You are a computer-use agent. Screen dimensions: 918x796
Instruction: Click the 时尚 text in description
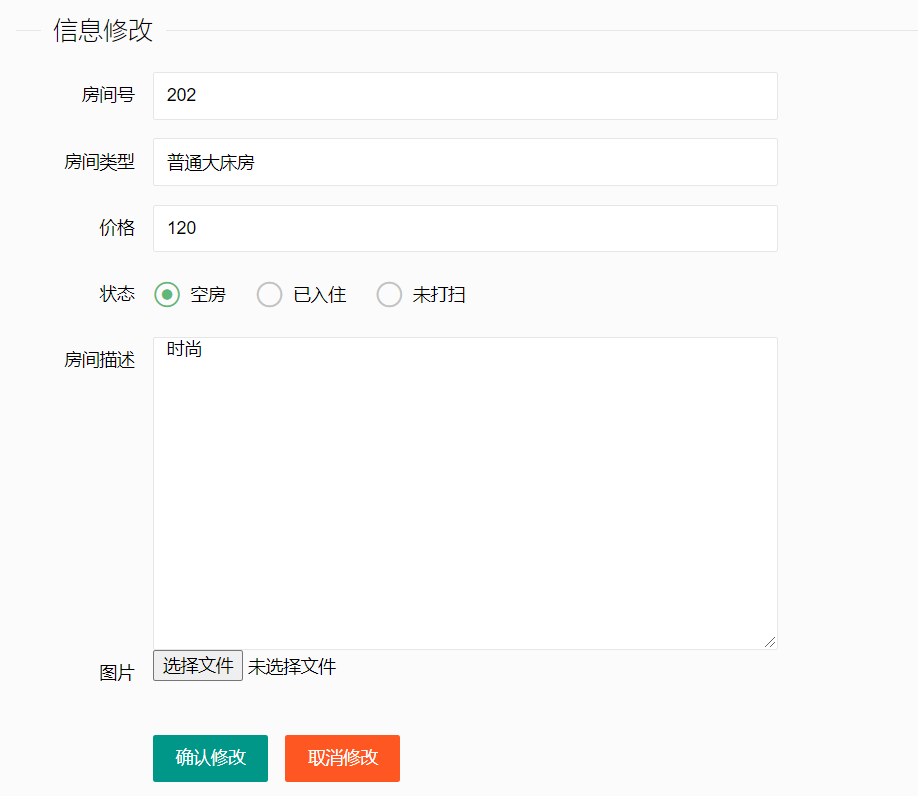(183, 349)
